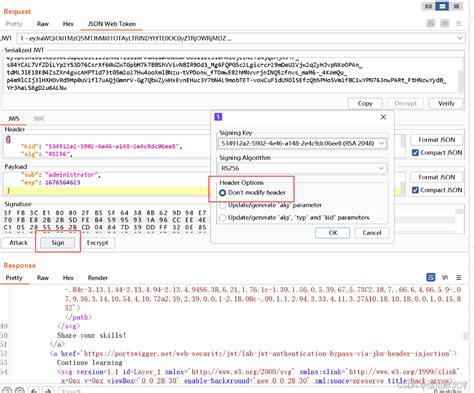Click the Sign button
The width and height of the screenshot is (474, 393).
point(58,243)
